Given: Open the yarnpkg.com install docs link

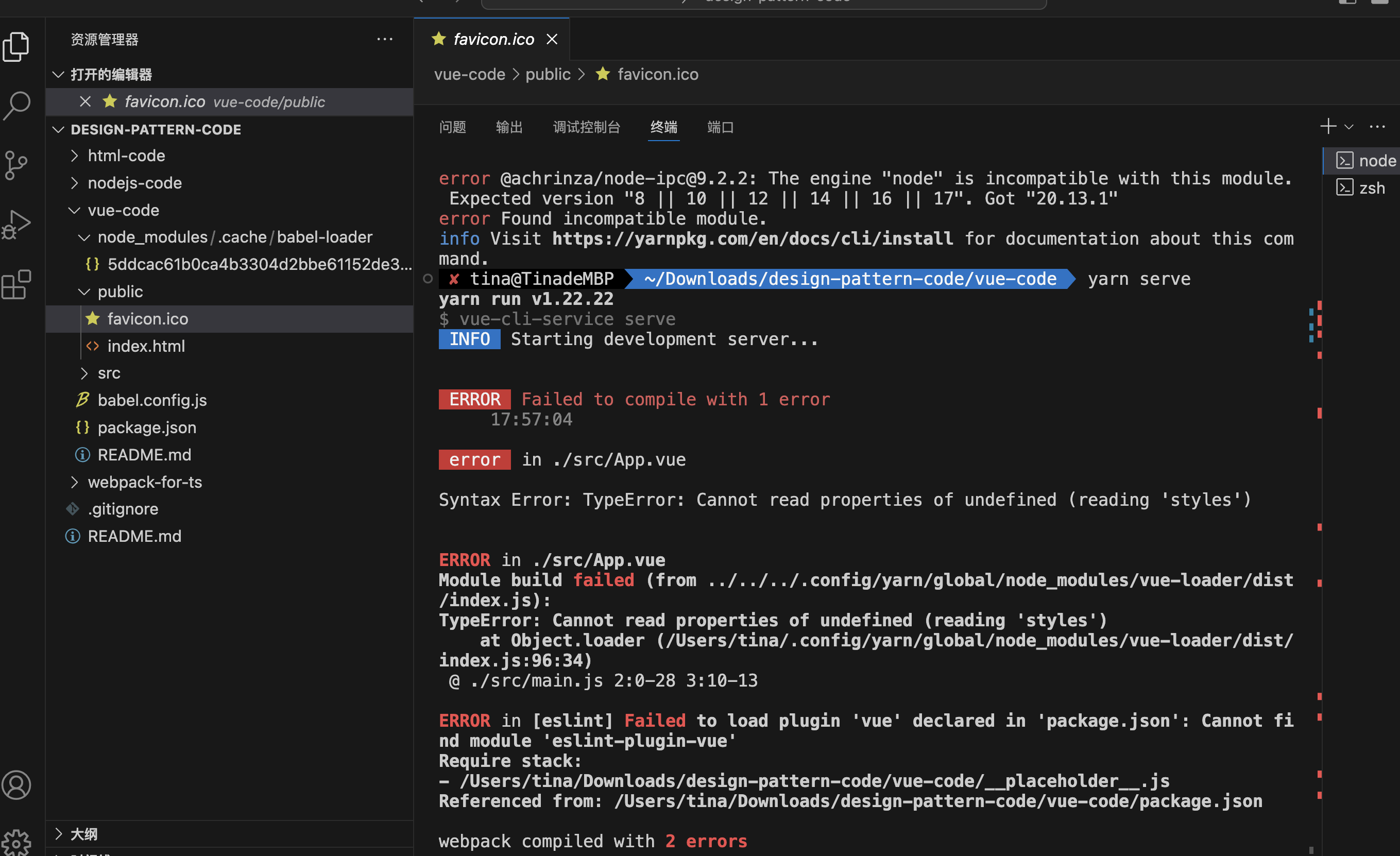Looking at the screenshot, I should point(752,238).
